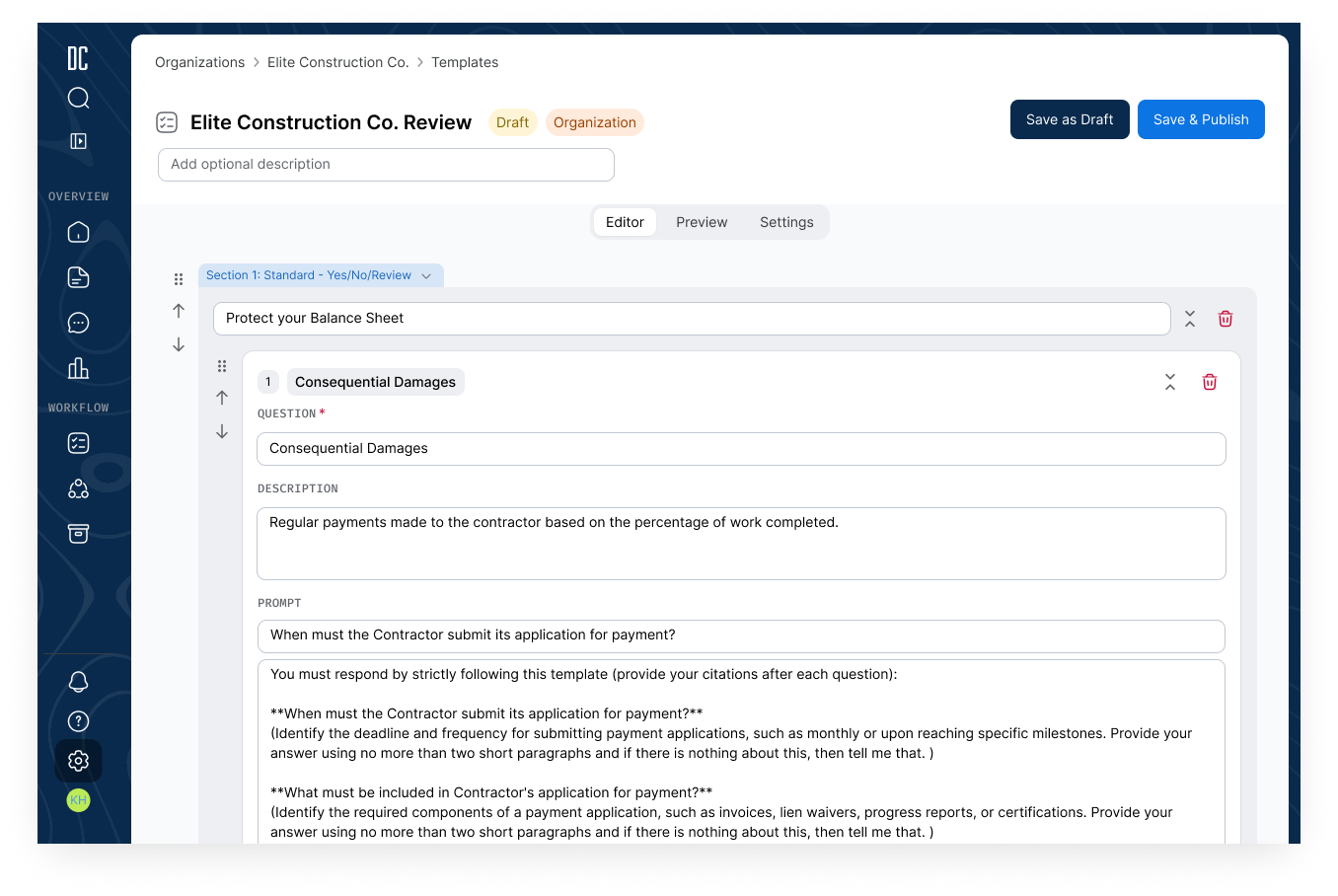Open the connected nodes workflow icon

point(78,488)
